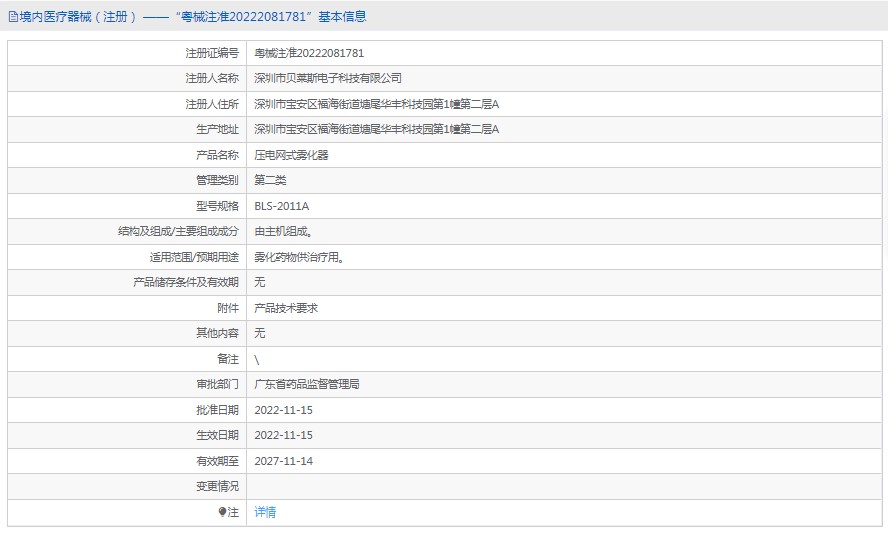Click 无 in the 其他内容 row
Image resolution: width=888 pixels, height=535 pixels.
tap(260, 333)
